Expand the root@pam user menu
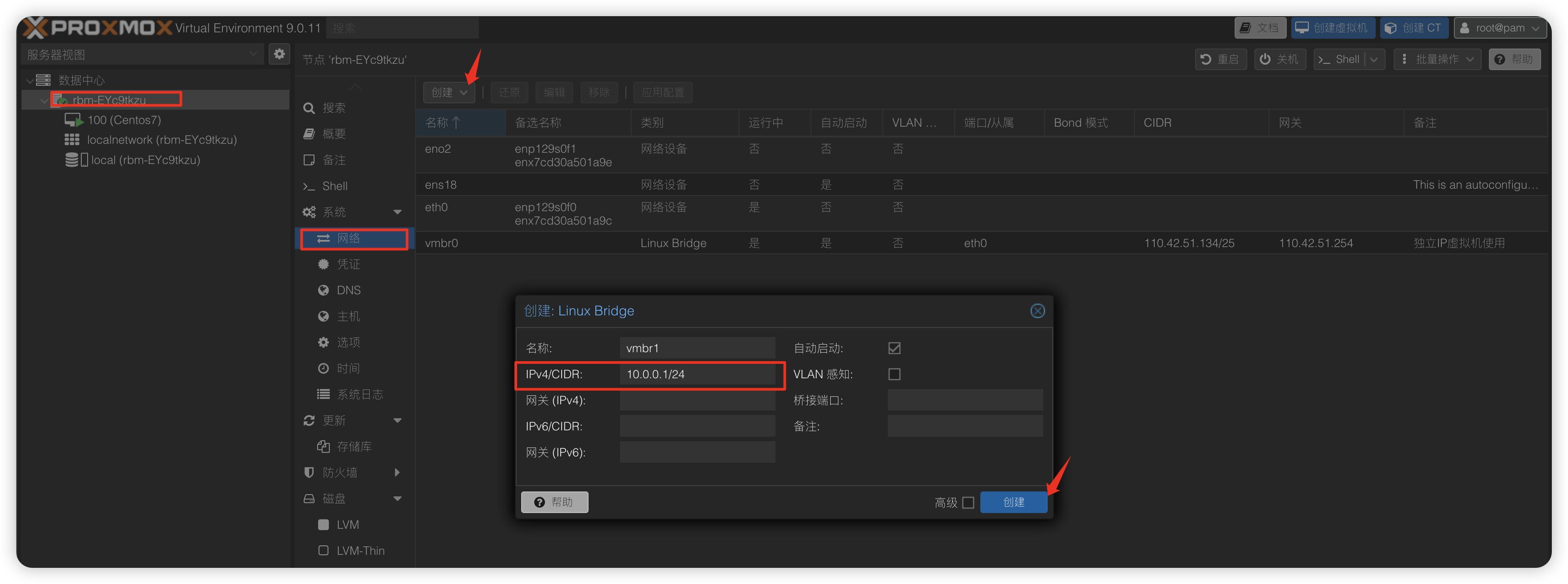 pos(1500,27)
